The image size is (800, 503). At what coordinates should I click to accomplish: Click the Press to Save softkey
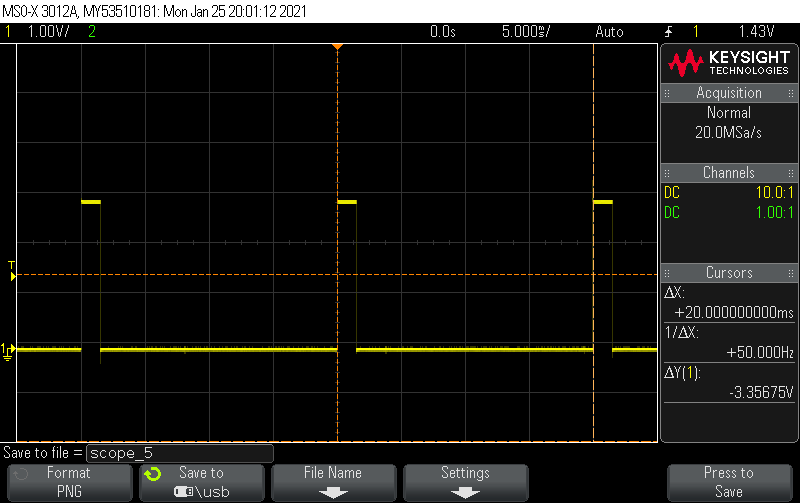pos(729,482)
